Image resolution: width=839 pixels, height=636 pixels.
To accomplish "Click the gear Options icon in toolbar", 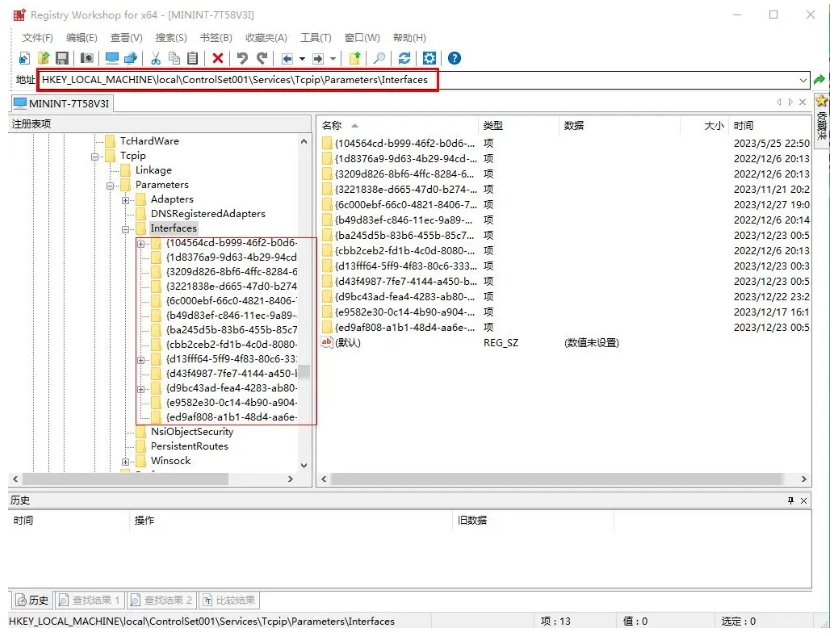I will 429,59.
